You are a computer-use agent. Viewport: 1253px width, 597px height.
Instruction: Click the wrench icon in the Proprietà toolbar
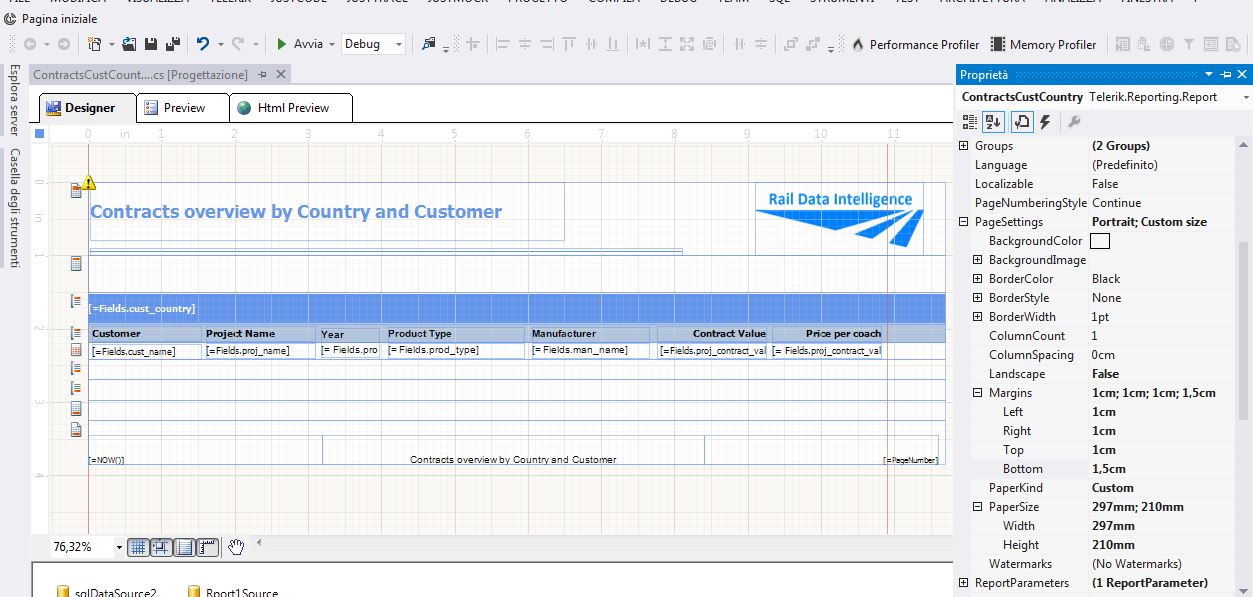[1075, 122]
